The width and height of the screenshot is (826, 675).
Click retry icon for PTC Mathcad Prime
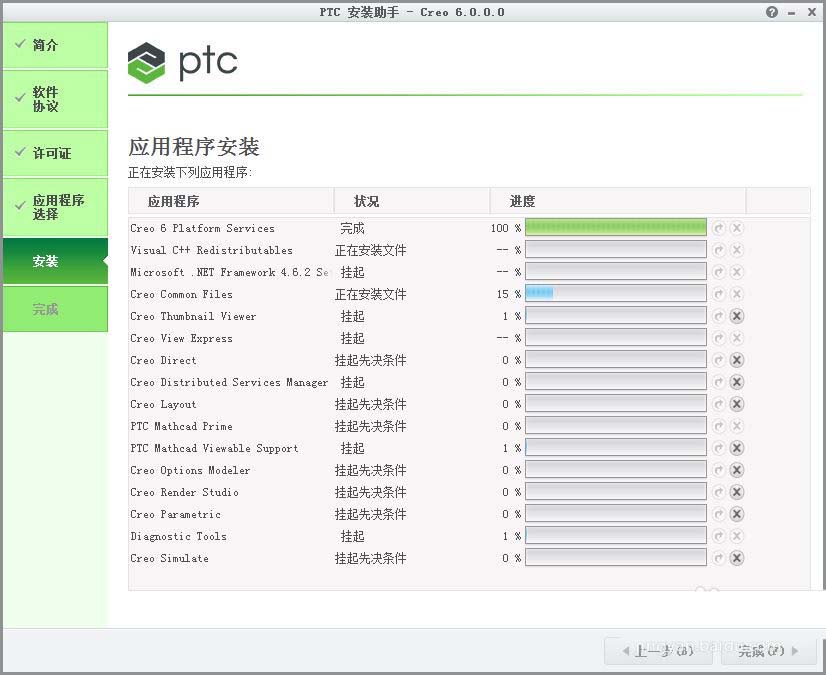click(x=719, y=426)
